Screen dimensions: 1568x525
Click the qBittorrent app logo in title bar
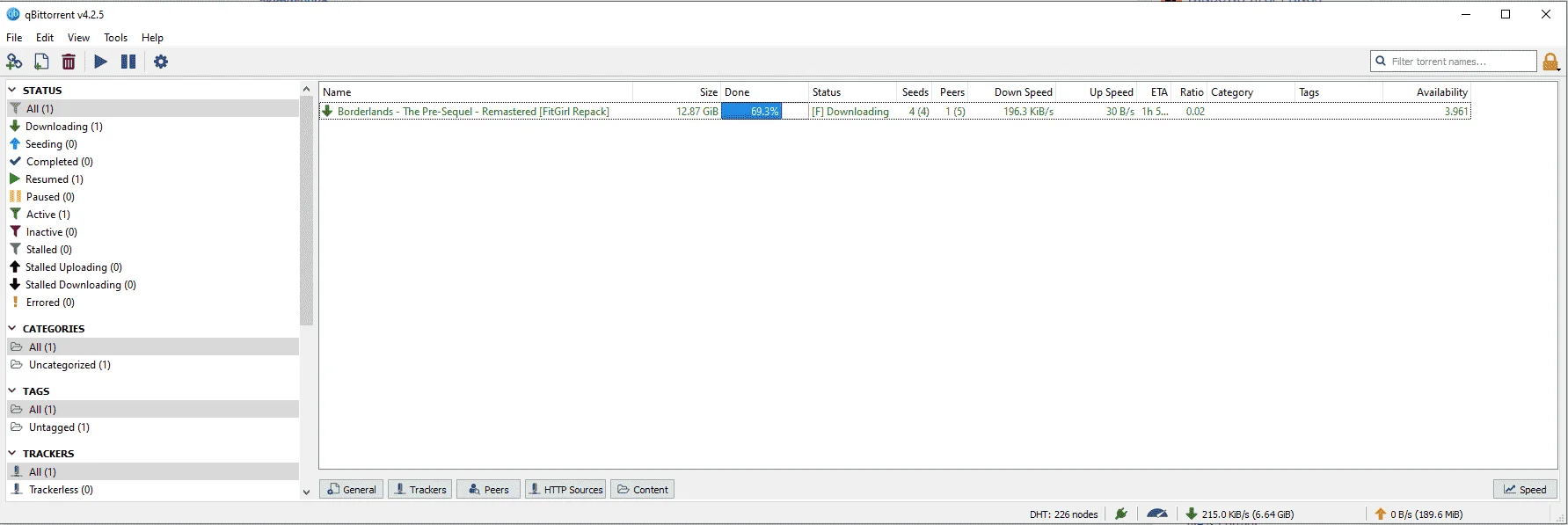click(13, 14)
